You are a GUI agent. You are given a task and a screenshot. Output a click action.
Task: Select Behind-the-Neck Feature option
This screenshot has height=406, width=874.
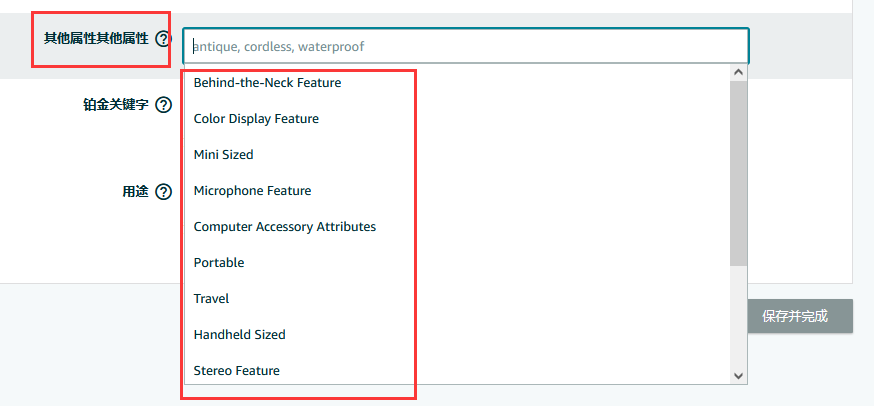click(267, 83)
